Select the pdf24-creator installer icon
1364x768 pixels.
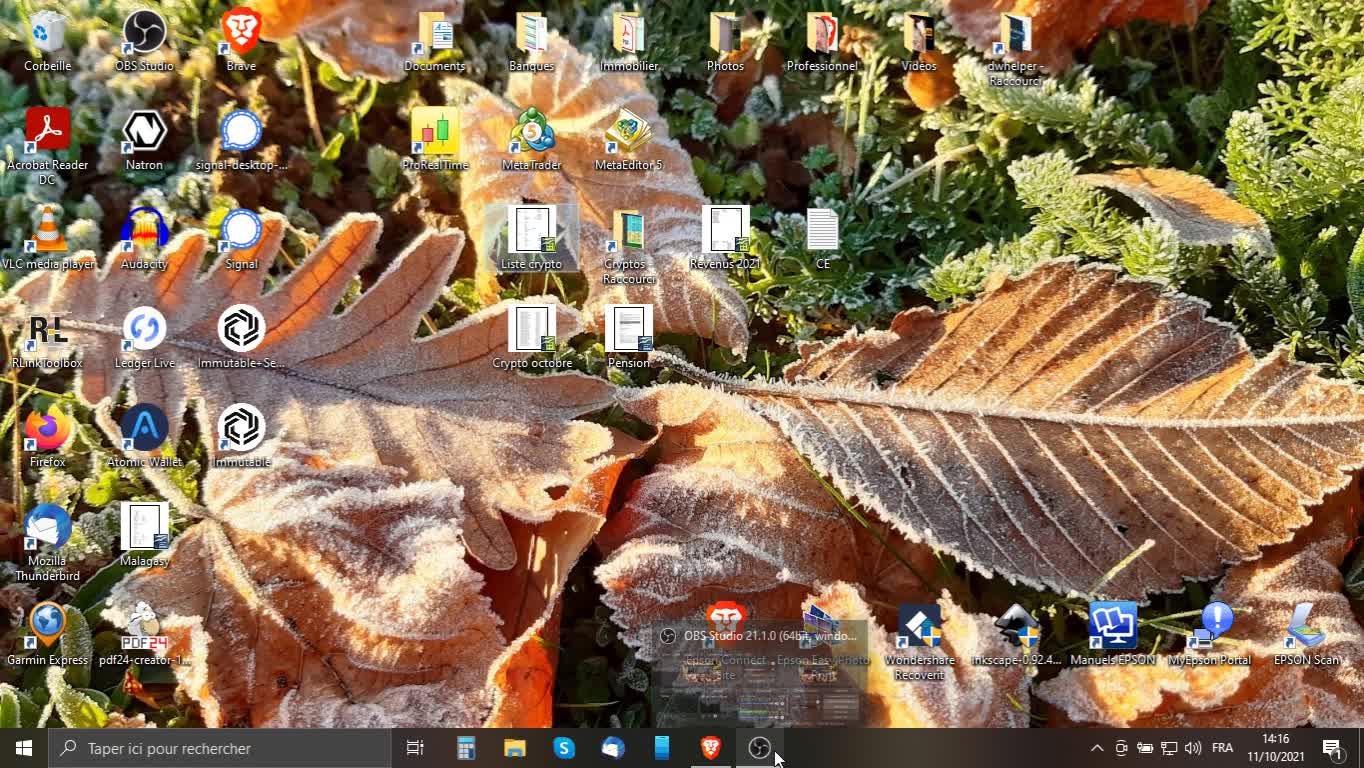point(144,635)
